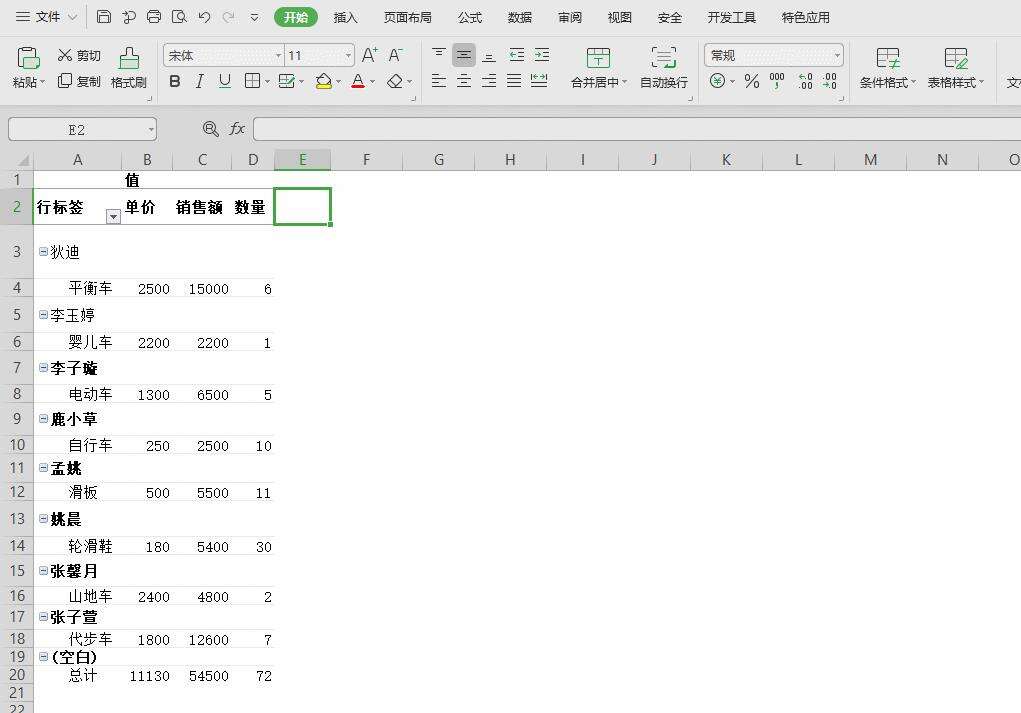Open the number format dropdown 常规
This screenshot has width=1021, height=713.
(x=837, y=55)
